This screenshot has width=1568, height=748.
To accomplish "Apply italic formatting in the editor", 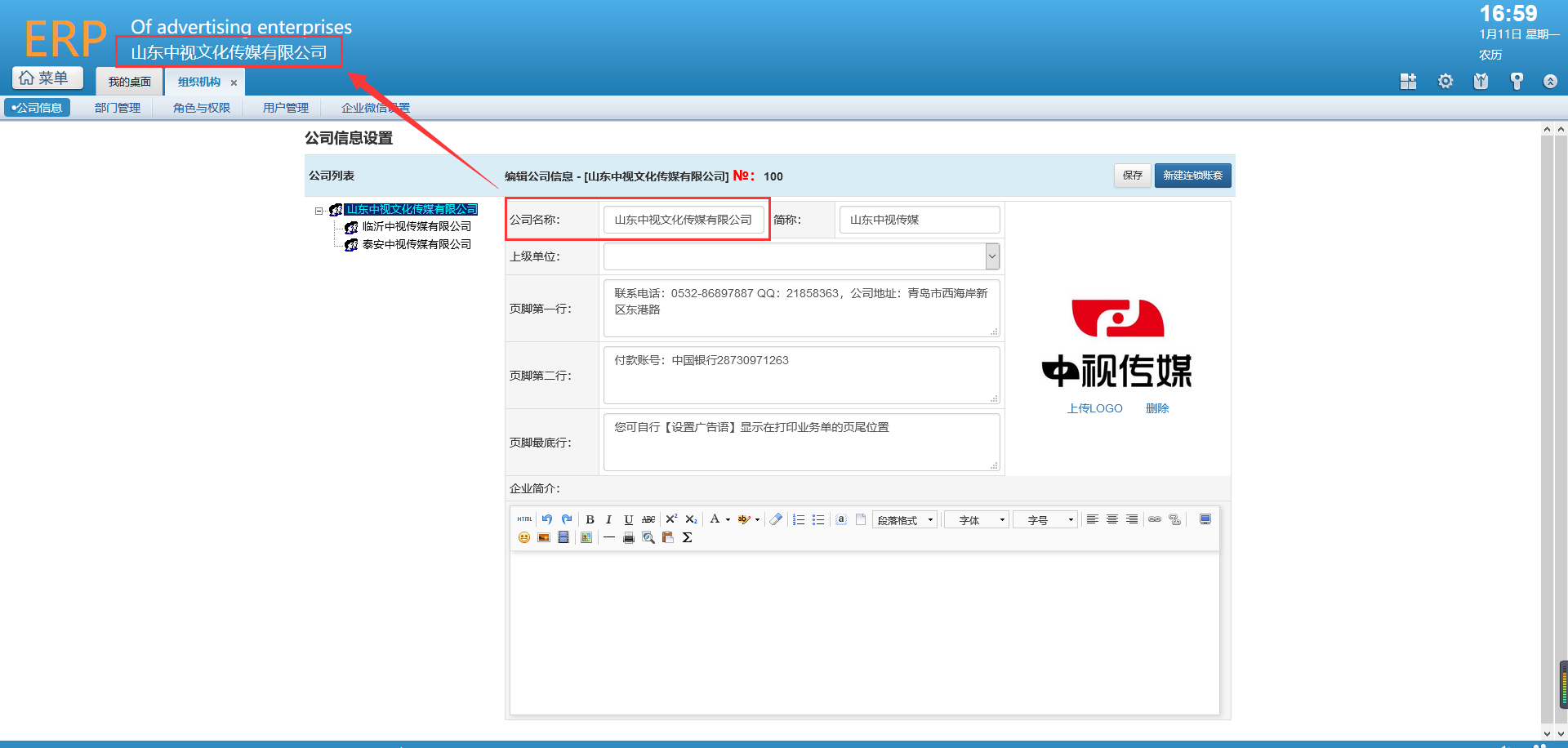I will pos(609,519).
